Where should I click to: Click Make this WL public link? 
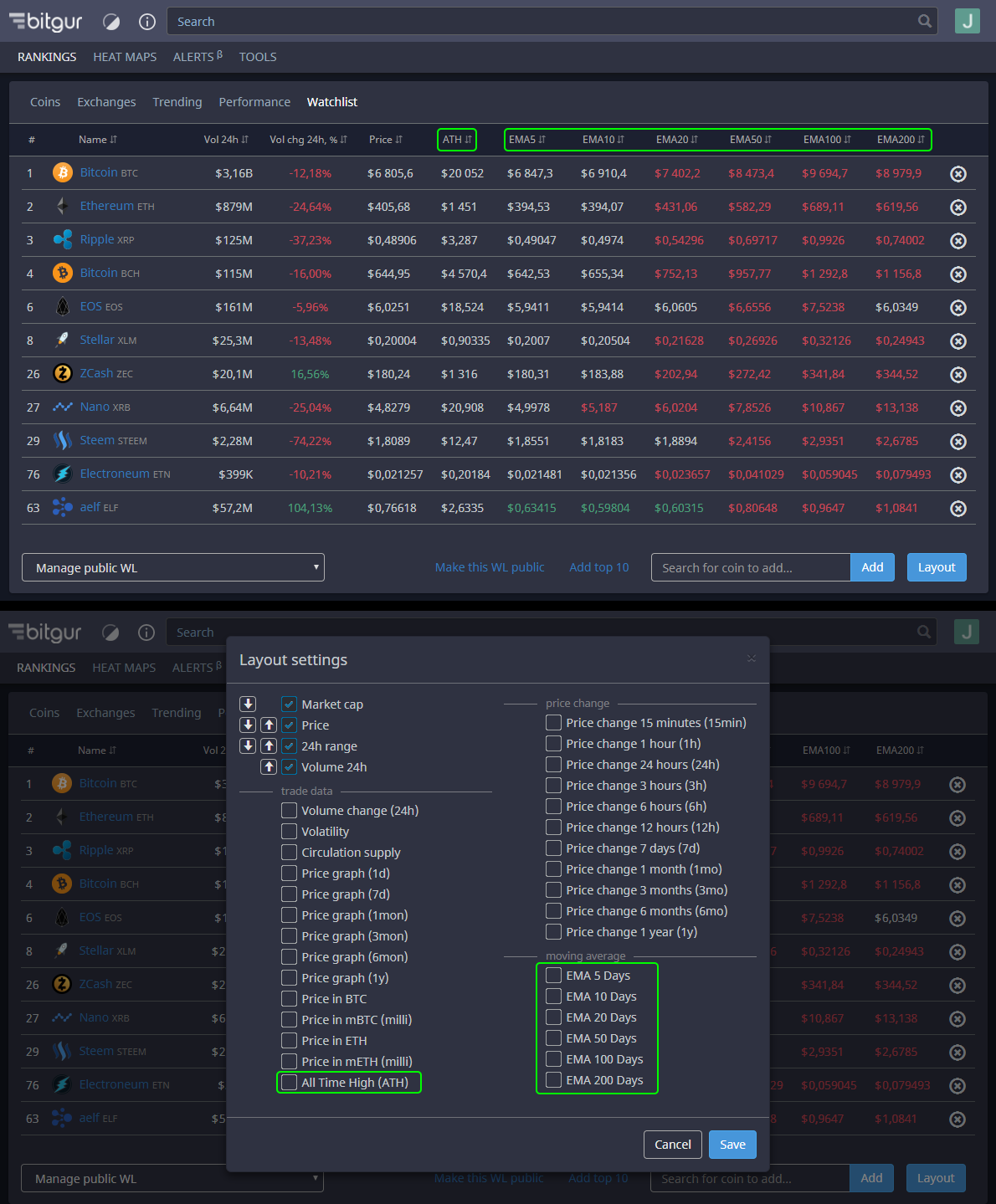(490, 567)
